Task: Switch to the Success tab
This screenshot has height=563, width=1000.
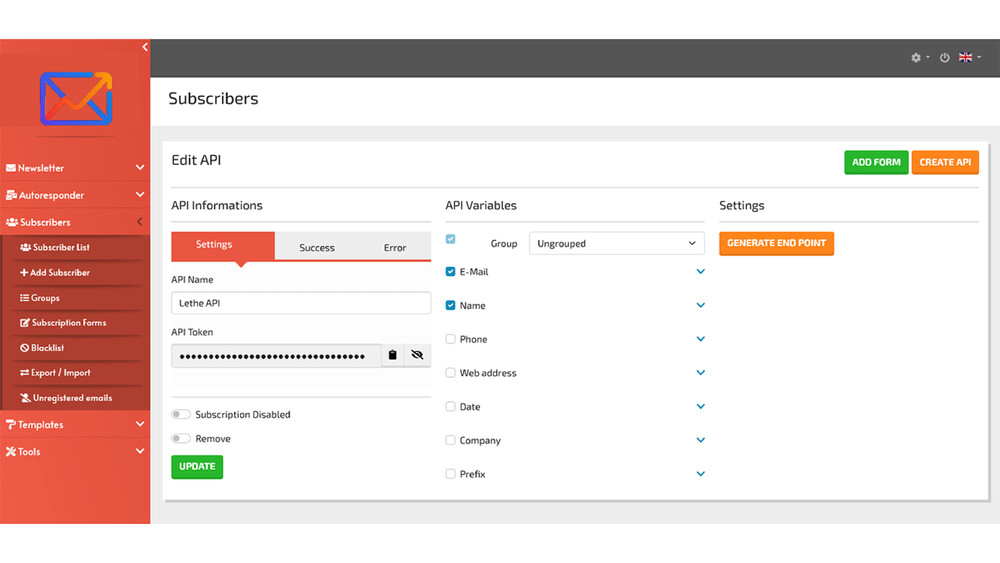Action: click(x=317, y=247)
